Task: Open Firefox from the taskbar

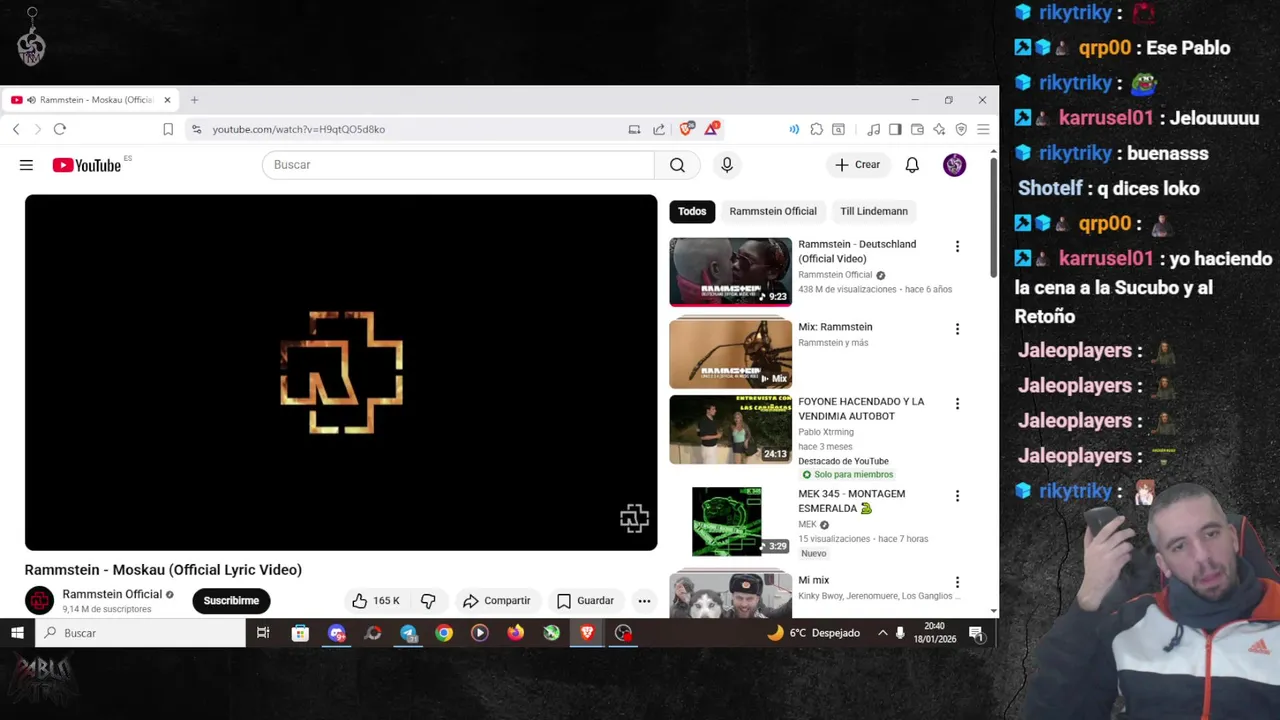Action: 515,633
